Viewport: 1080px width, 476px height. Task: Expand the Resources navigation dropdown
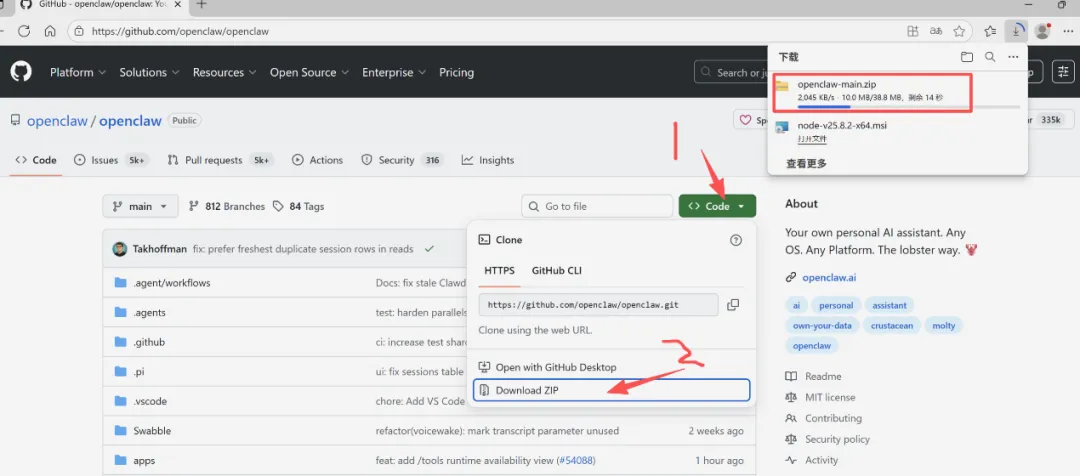click(225, 72)
